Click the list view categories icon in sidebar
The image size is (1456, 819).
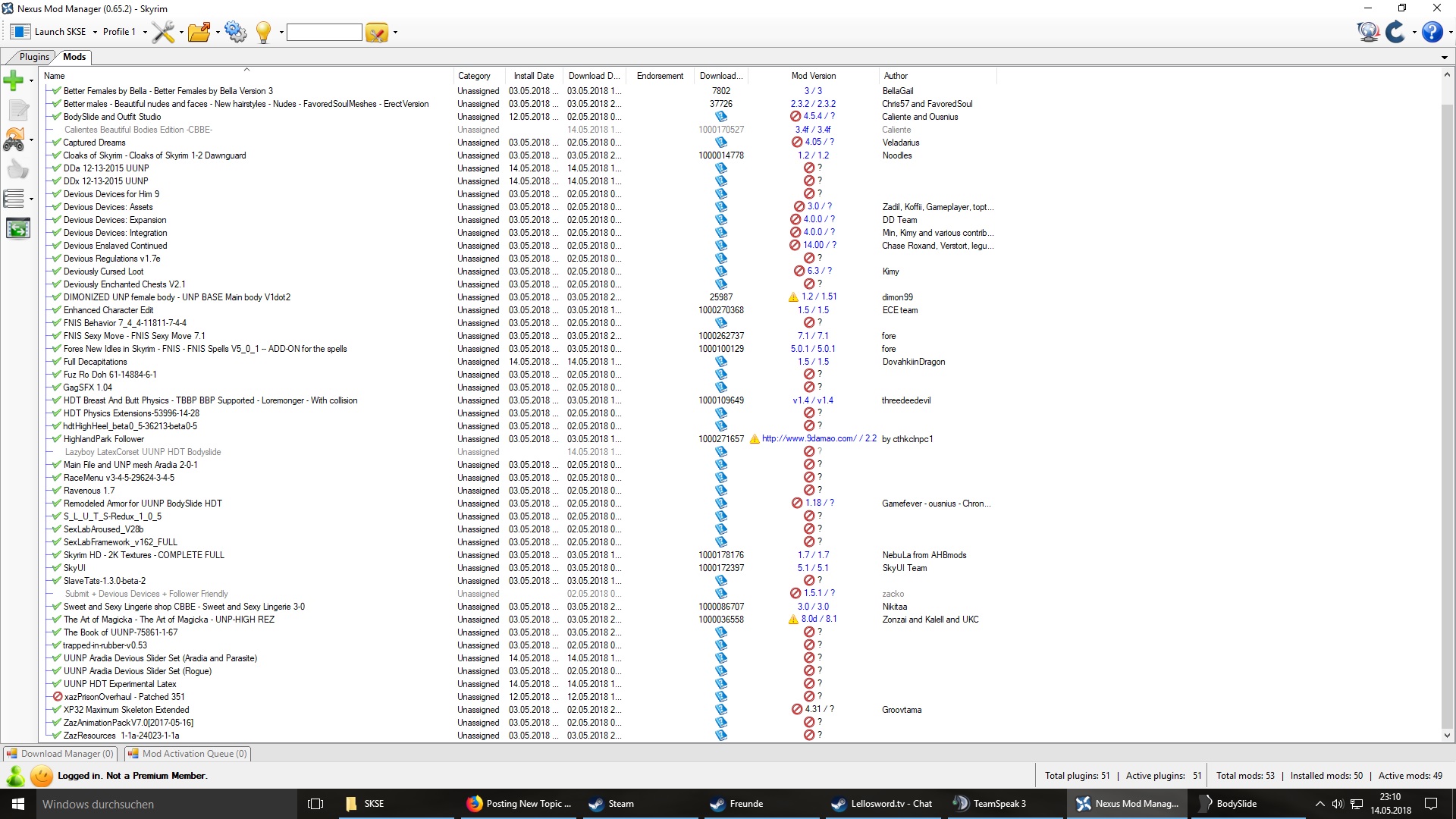(x=14, y=199)
